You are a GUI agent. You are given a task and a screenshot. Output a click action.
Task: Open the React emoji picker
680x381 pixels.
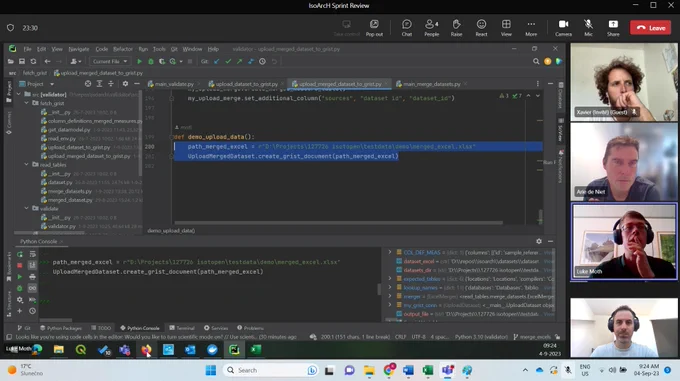[x=481, y=28]
